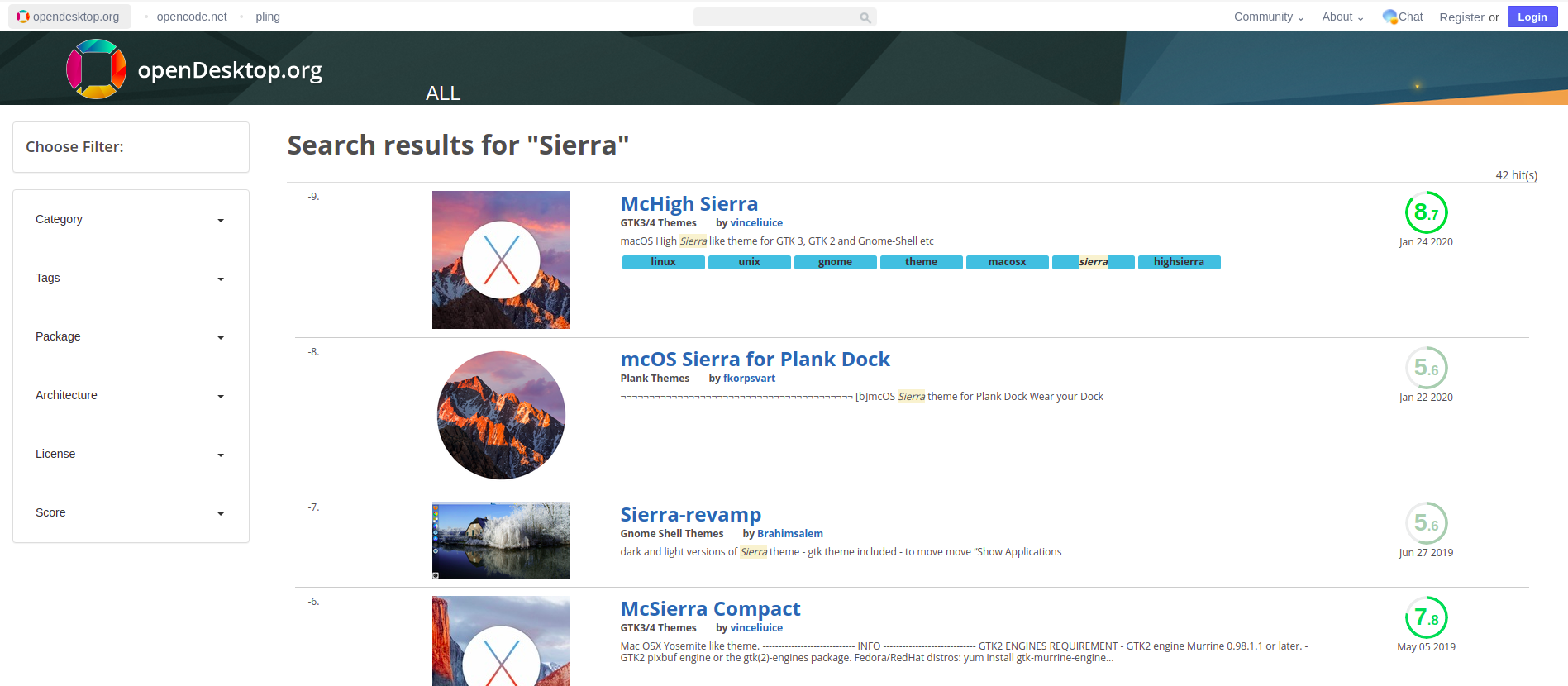Expand the Category filter dropdown
The width and height of the screenshot is (1568, 686).
tap(131, 220)
